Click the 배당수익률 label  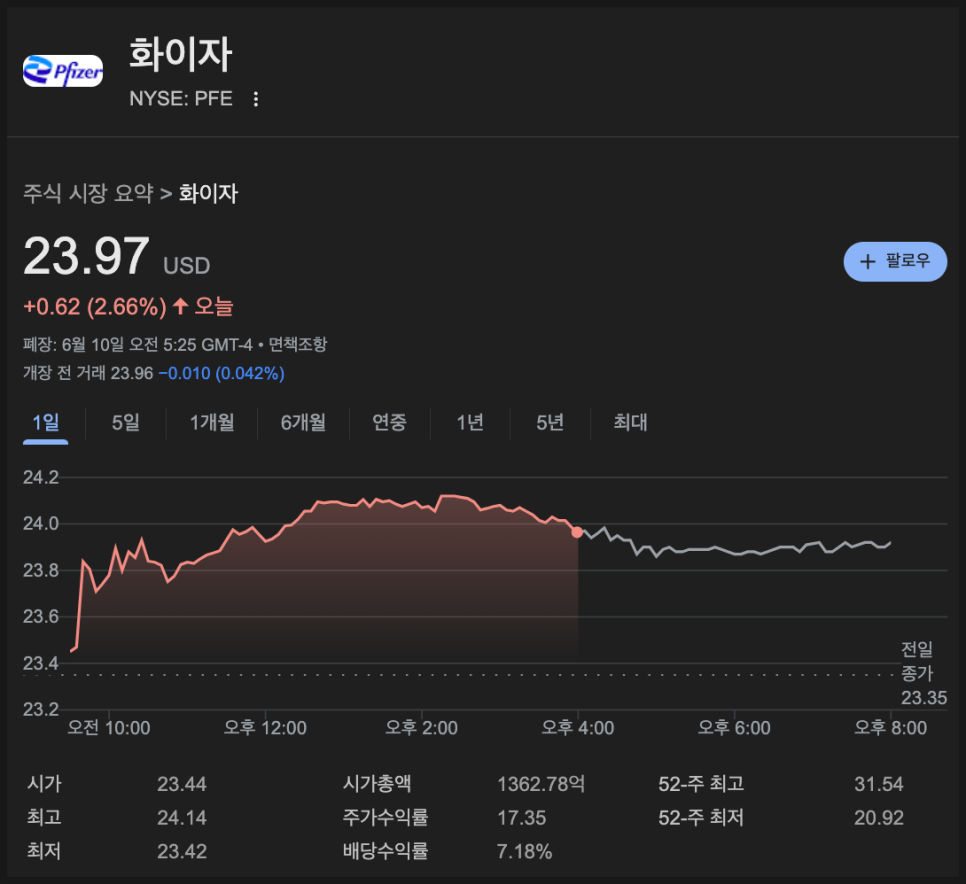385,852
